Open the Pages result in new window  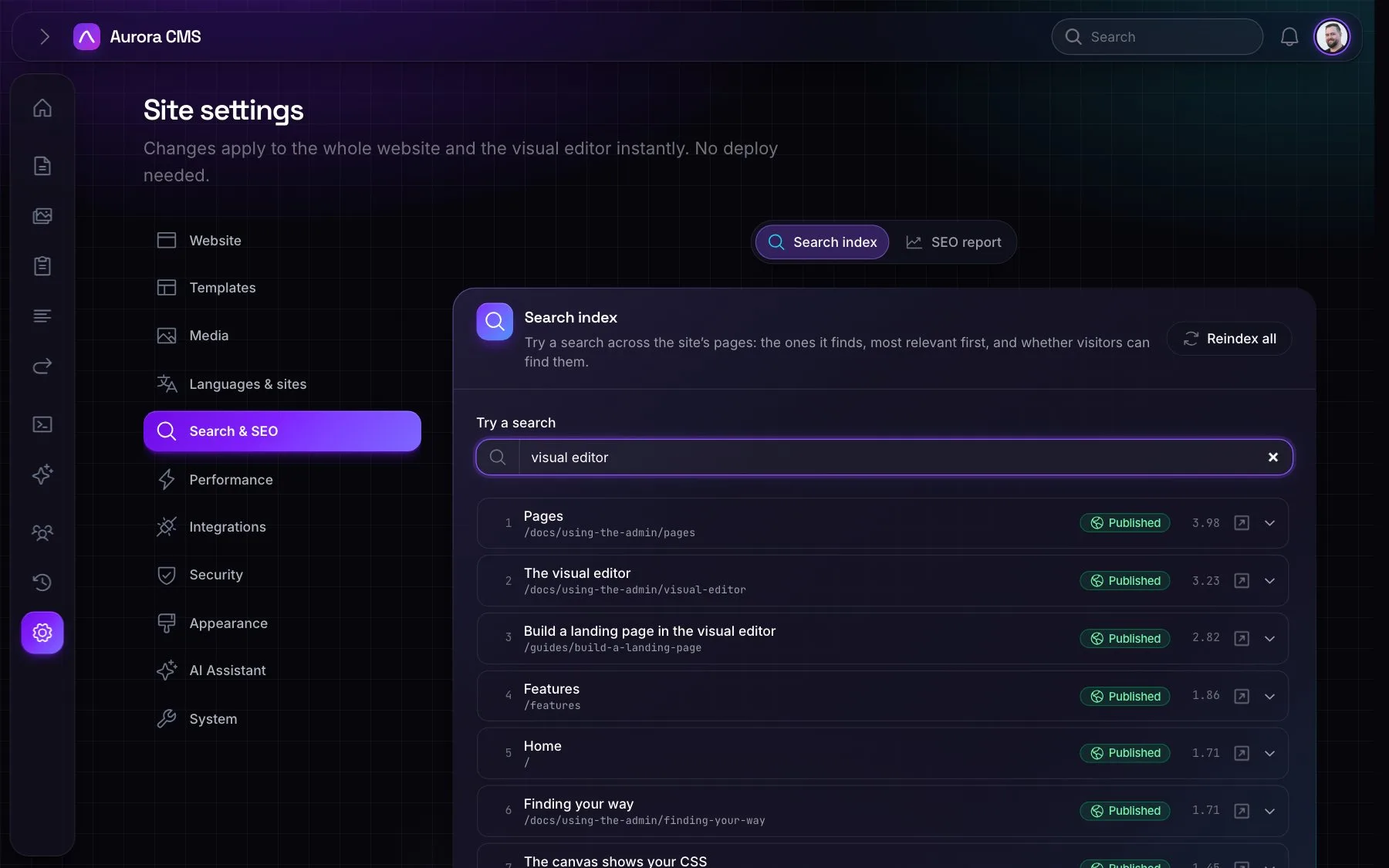pos(1242,523)
